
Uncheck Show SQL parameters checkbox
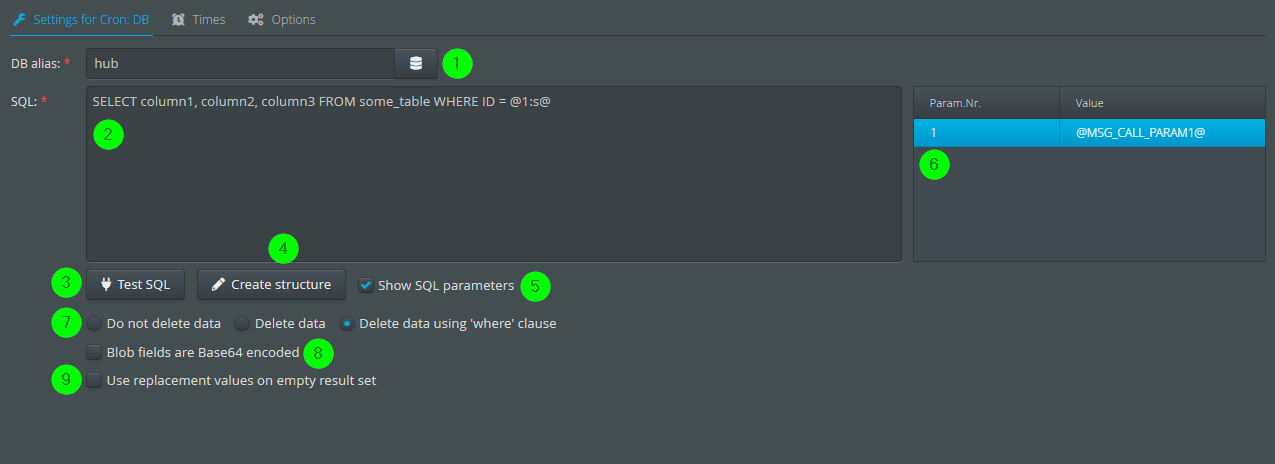[366, 285]
